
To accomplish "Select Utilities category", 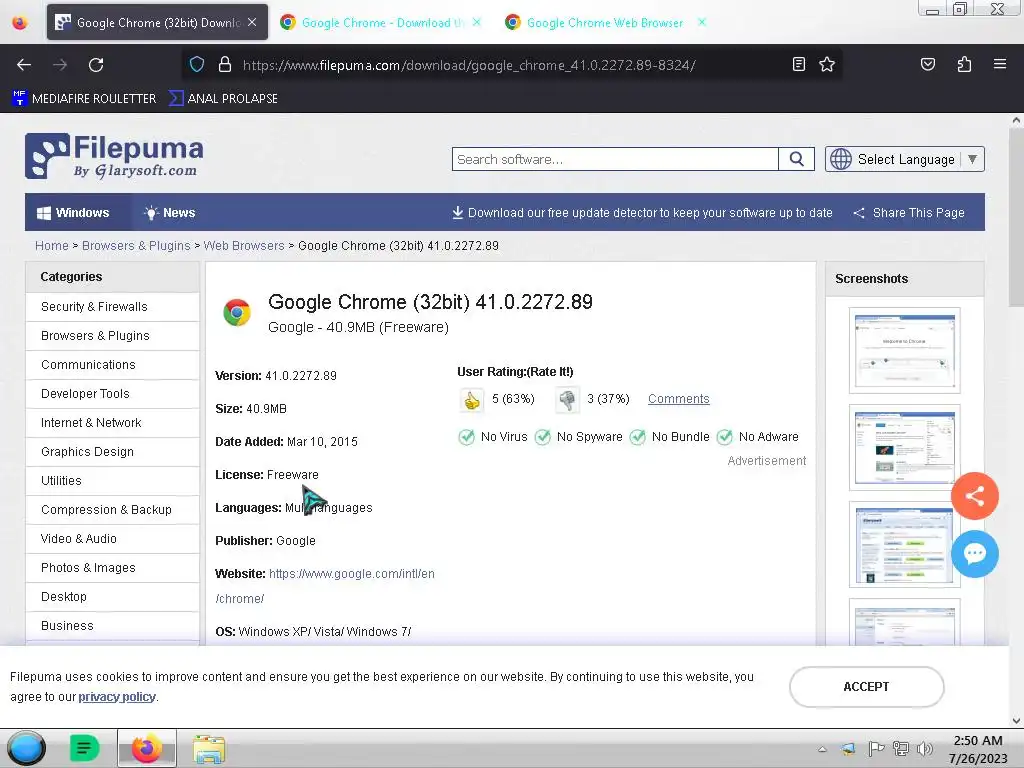I will (112, 481).
